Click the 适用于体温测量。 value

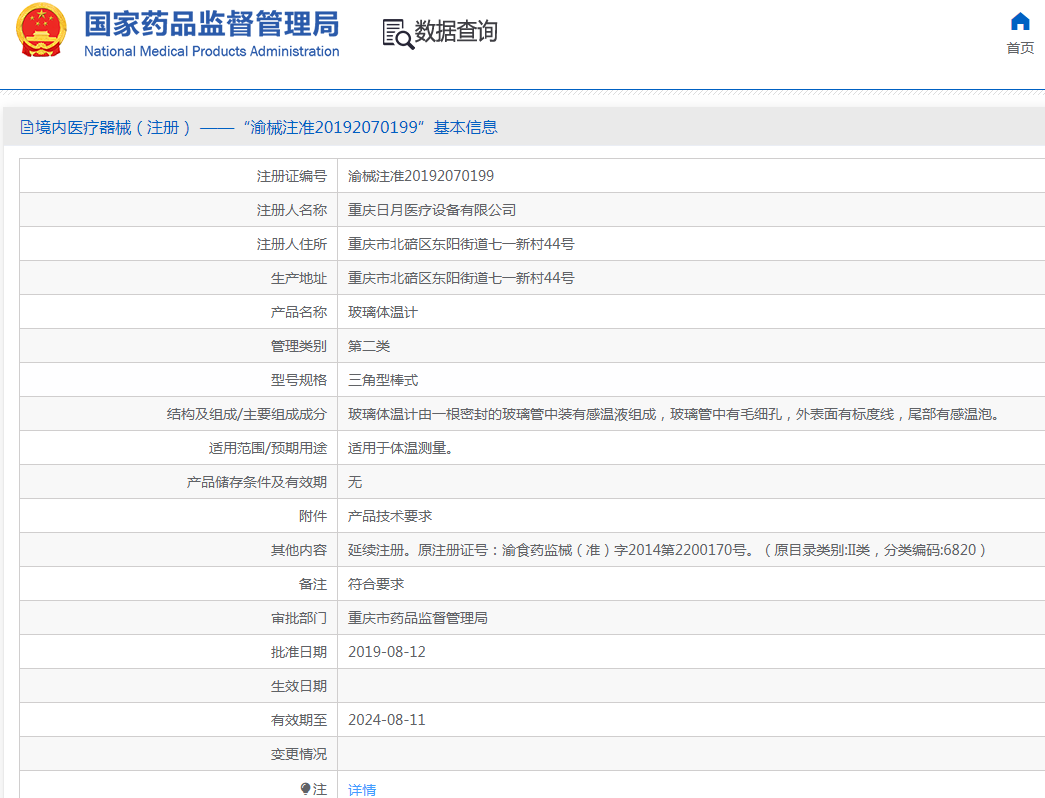(401, 448)
